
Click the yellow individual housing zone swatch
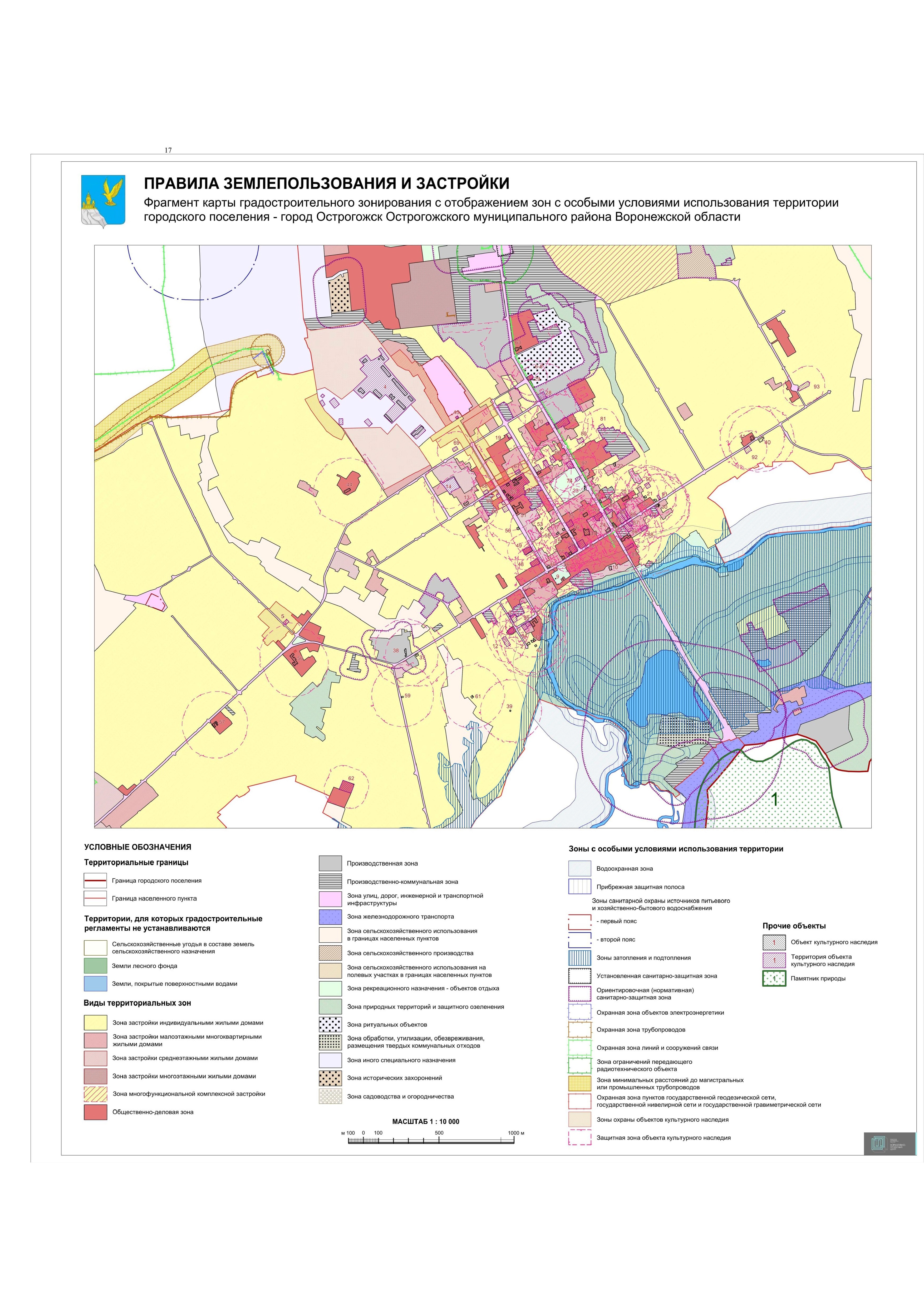(x=95, y=1023)
